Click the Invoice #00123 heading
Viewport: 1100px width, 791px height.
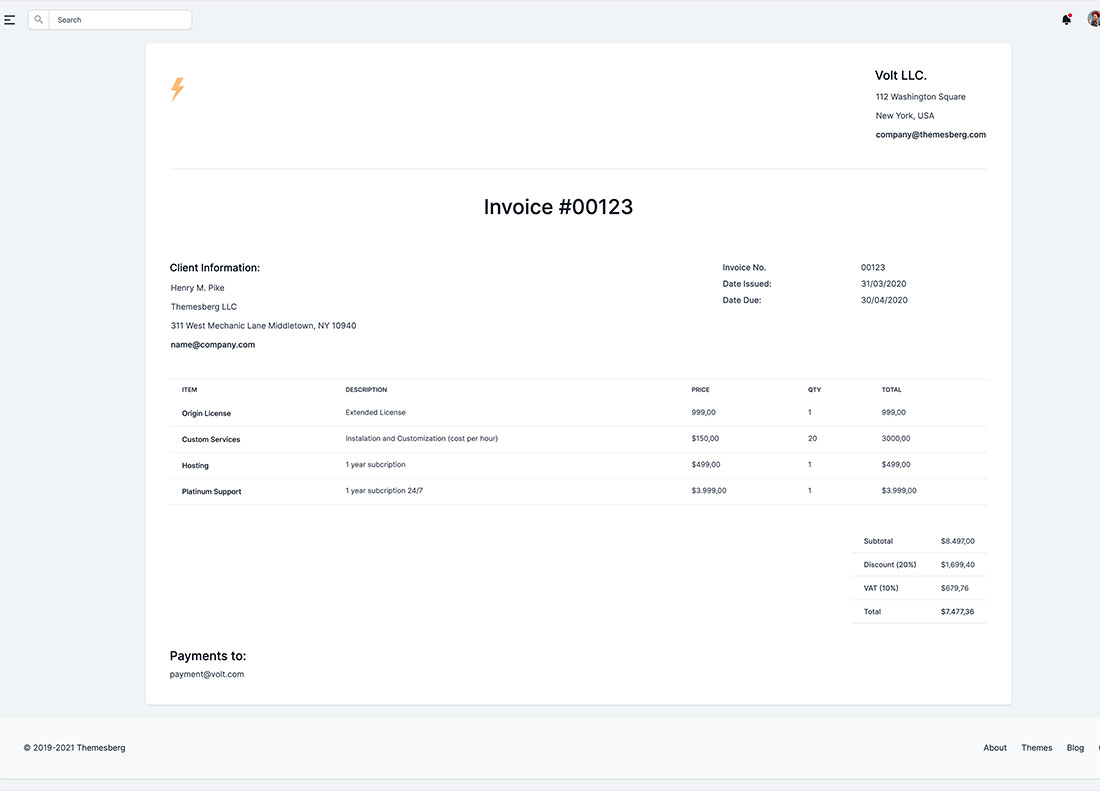tap(559, 206)
